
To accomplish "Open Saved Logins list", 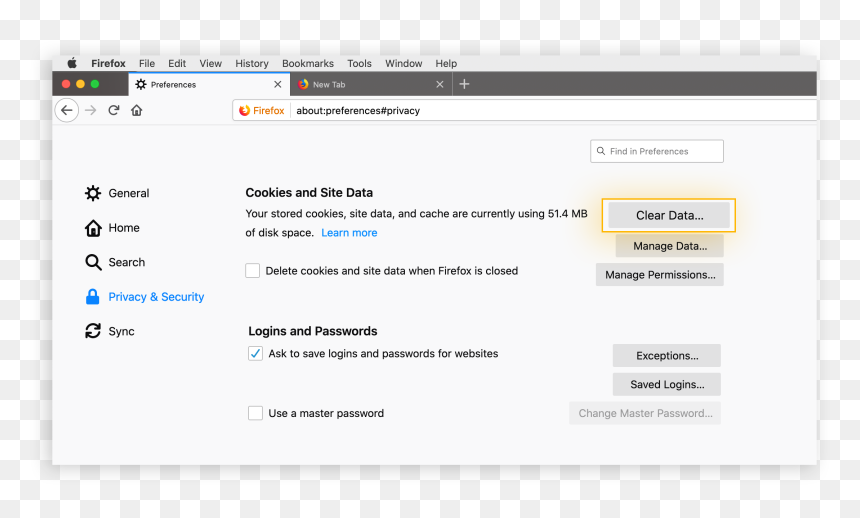I will [666, 384].
